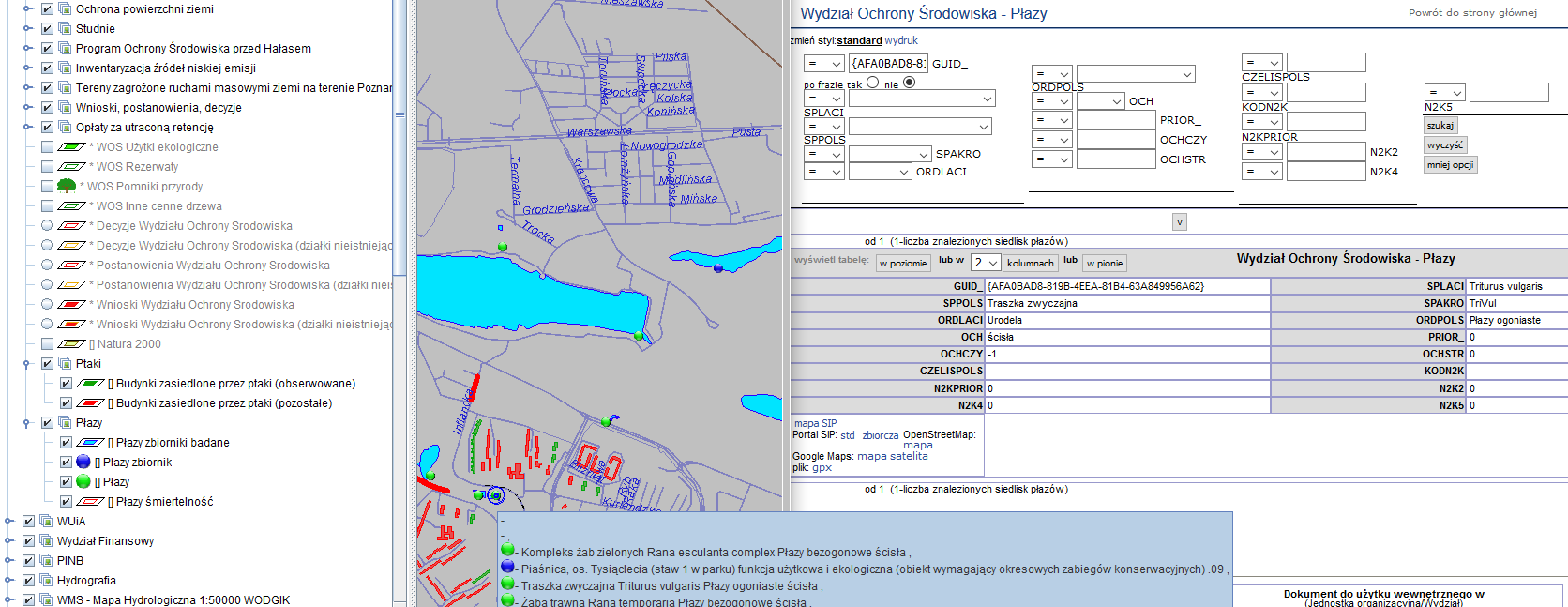Click the WOS Pomniki przyrody tree icon

click(x=67, y=186)
